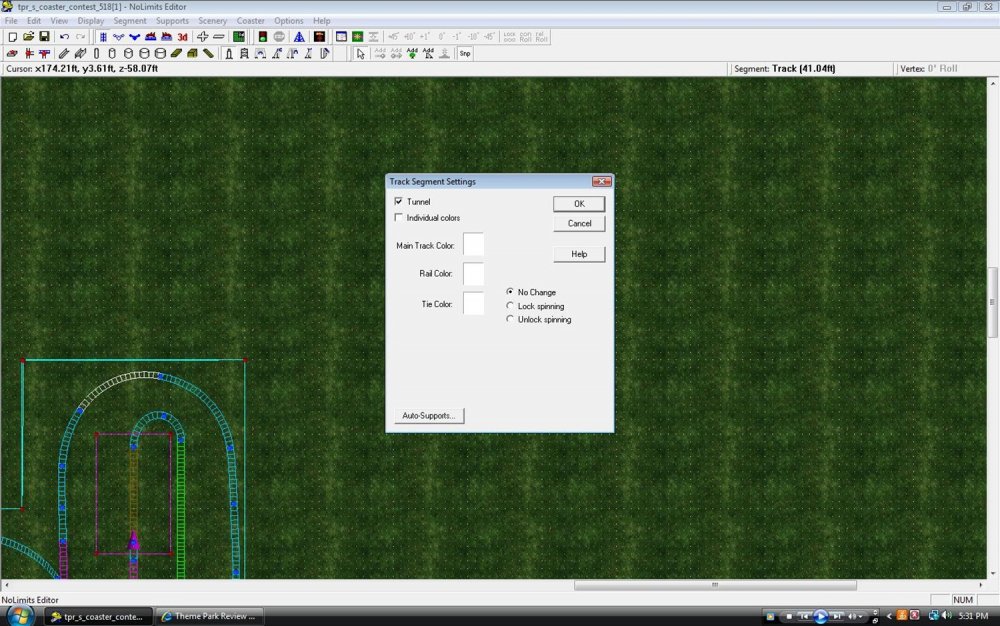Viewport: 1000px width, 626px height.
Task: Enable the Individual colors checkbox
Action: pos(400,218)
